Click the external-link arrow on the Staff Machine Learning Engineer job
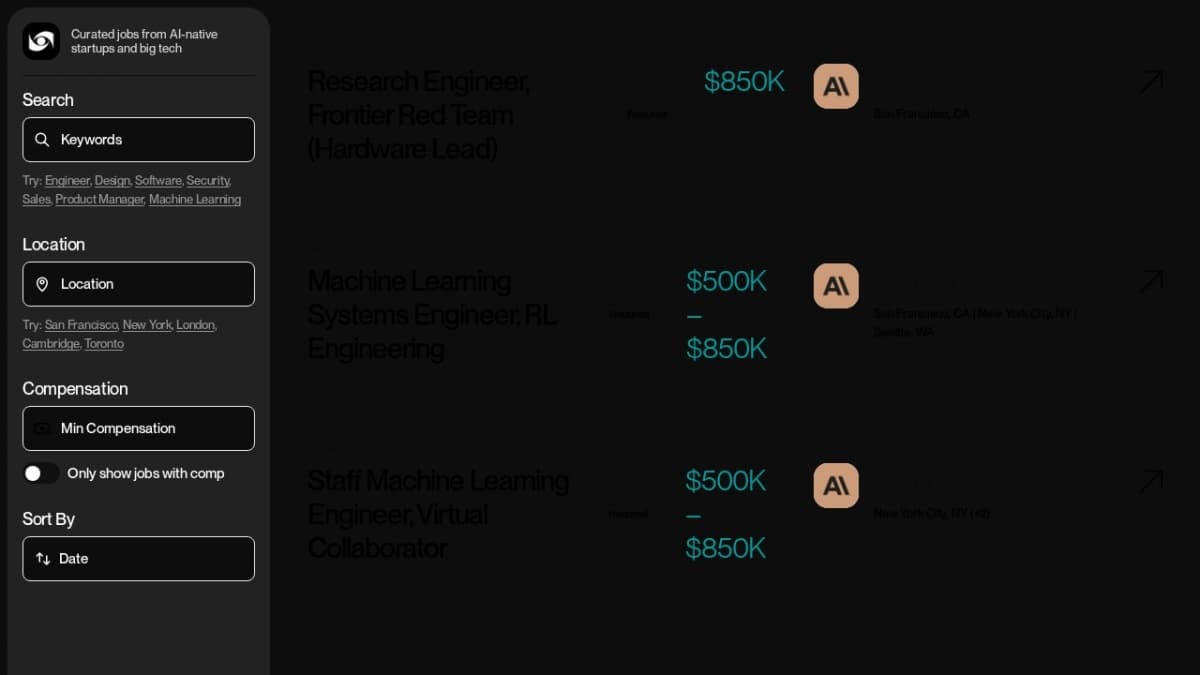 click(1151, 481)
